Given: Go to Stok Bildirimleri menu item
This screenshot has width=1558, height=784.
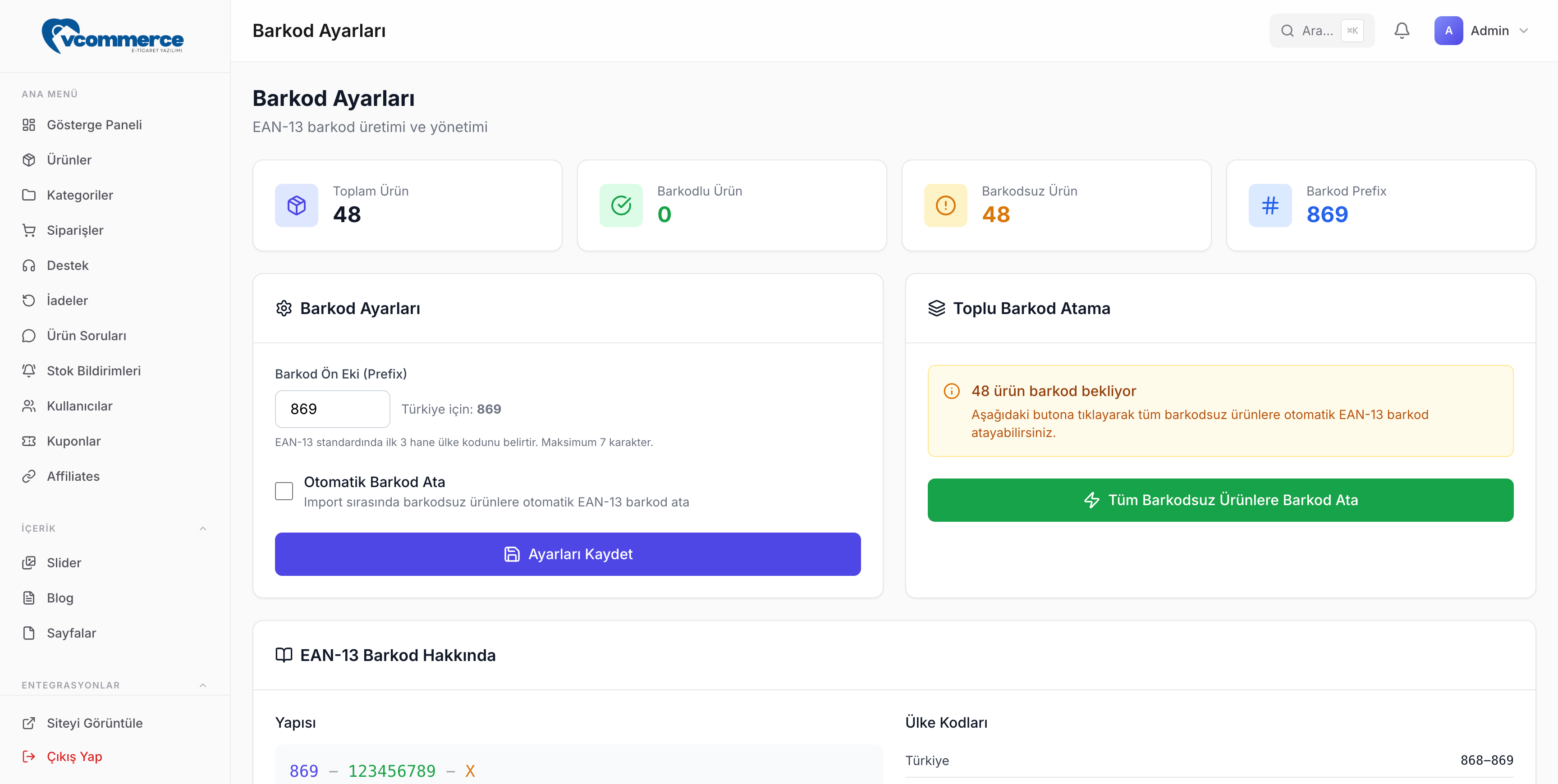Looking at the screenshot, I should click(94, 370).
